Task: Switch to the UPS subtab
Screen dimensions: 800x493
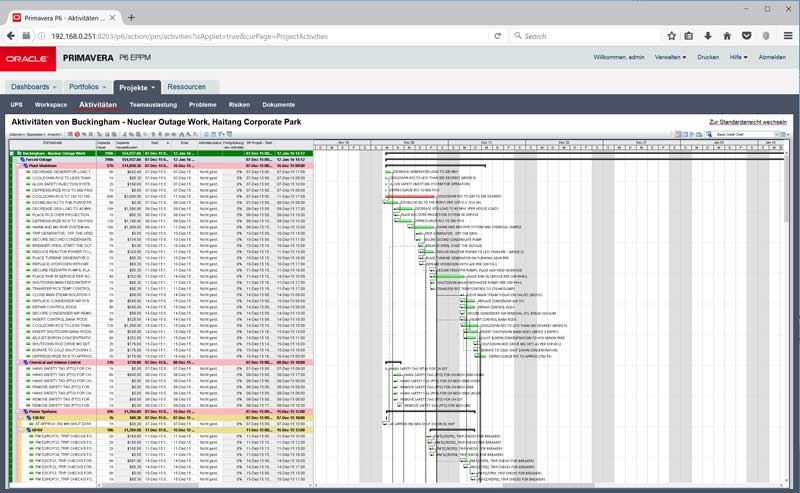Action: click(x=16, y=105)
